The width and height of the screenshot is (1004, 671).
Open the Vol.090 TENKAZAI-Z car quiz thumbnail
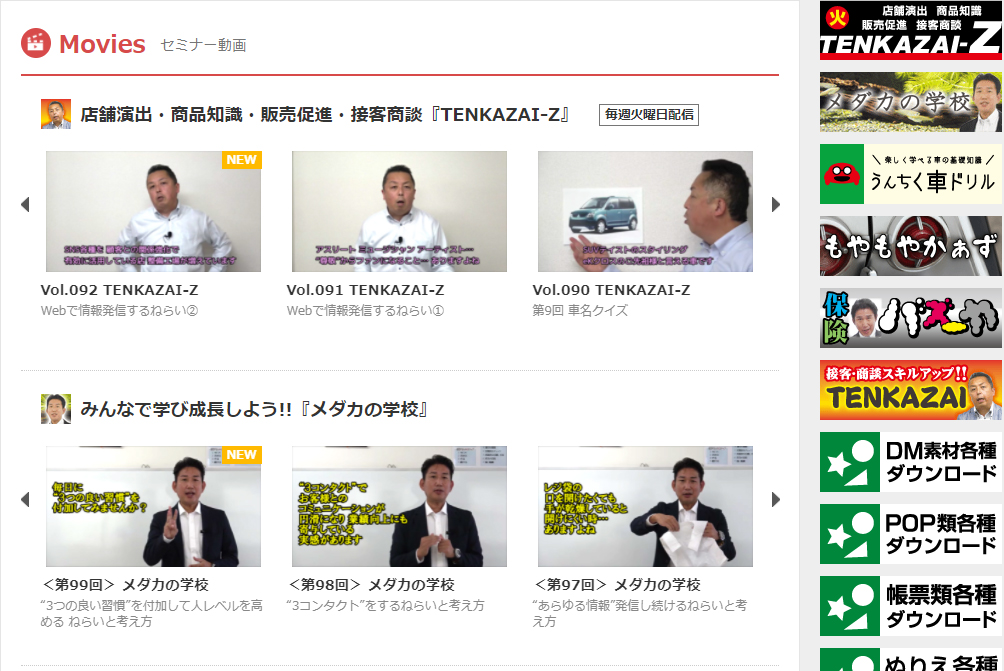click(x=645, y=211)
